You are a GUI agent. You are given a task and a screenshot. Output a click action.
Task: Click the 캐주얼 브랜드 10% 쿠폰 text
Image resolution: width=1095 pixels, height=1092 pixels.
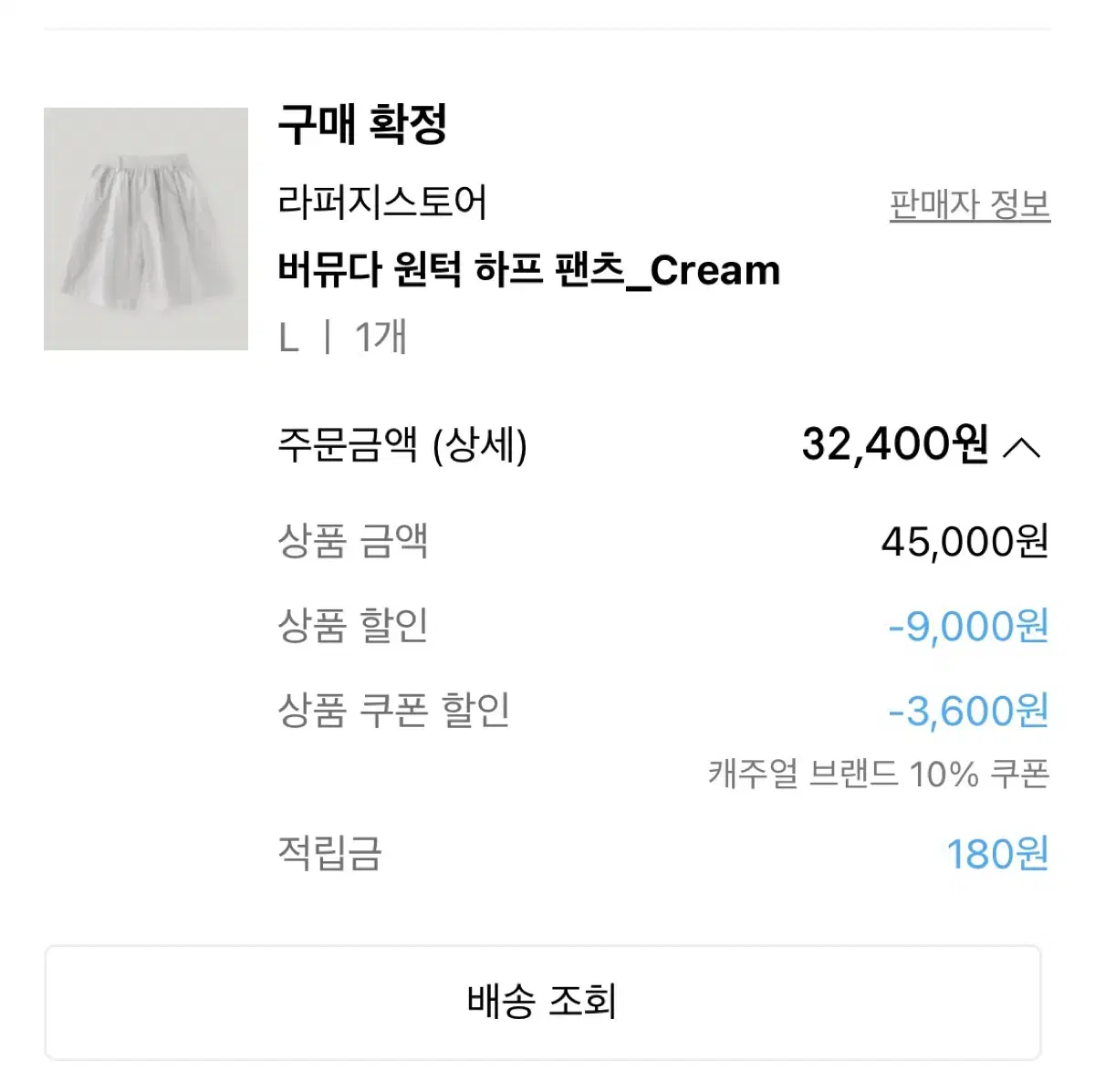point(879,775)
